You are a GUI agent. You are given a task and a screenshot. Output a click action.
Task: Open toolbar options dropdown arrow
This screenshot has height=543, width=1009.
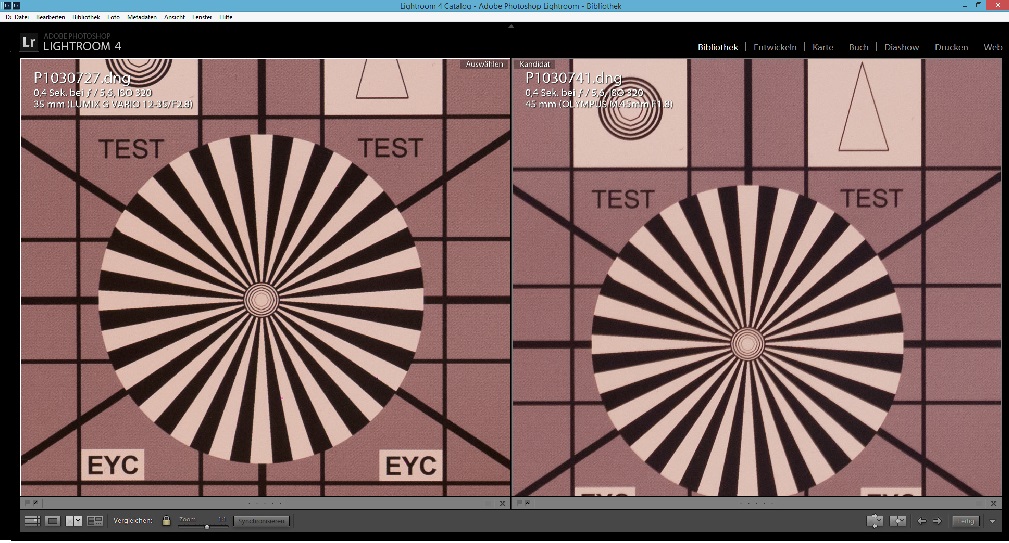click(x=992, y=521)
